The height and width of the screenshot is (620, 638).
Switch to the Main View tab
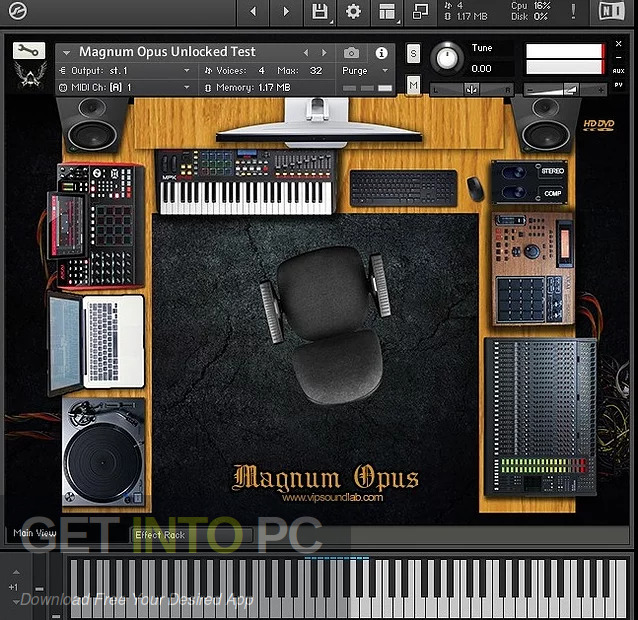pyautogui.click(x=35, y=533)
